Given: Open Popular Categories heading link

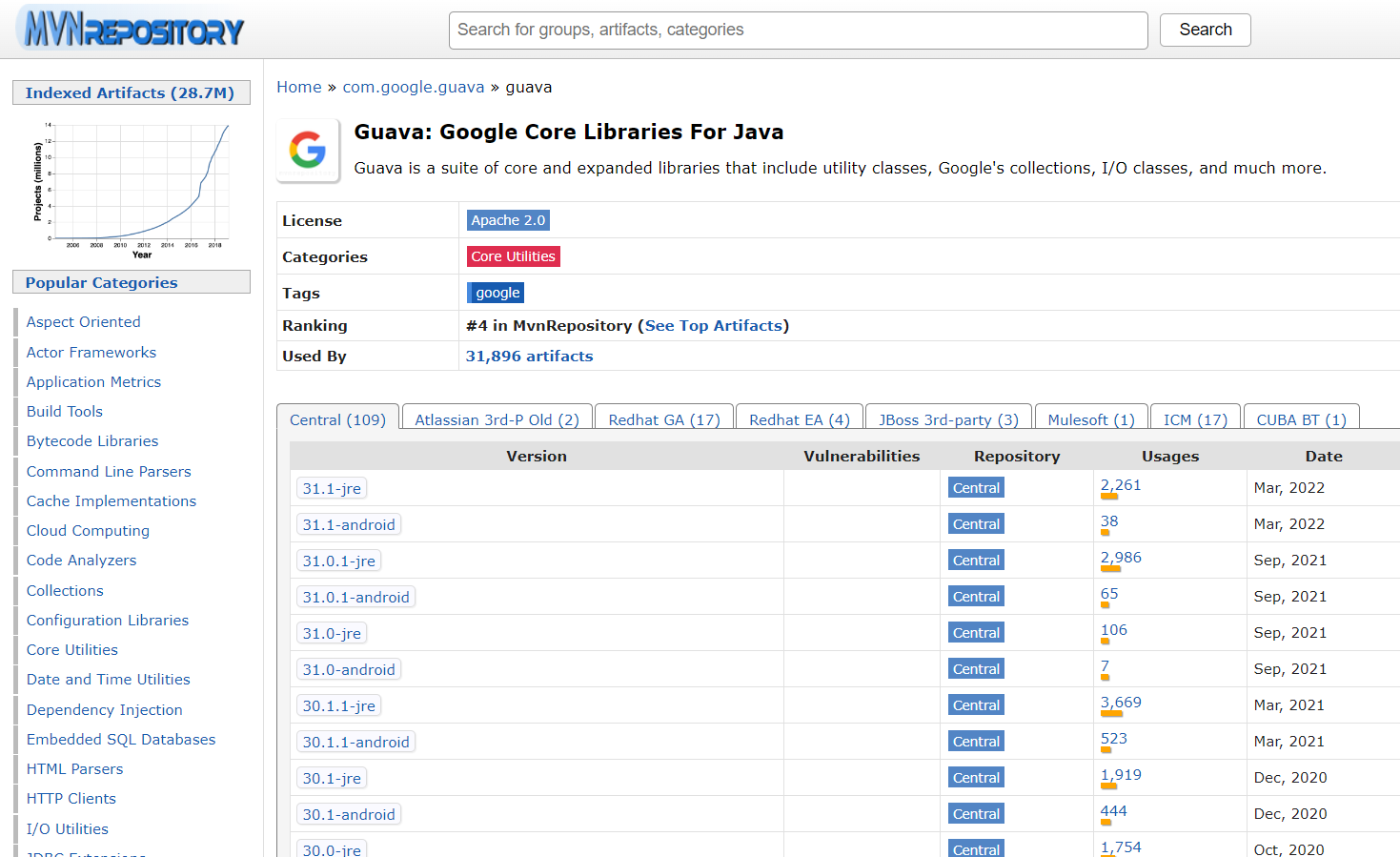Looking at the screenshot, I should tap(101, 282).
